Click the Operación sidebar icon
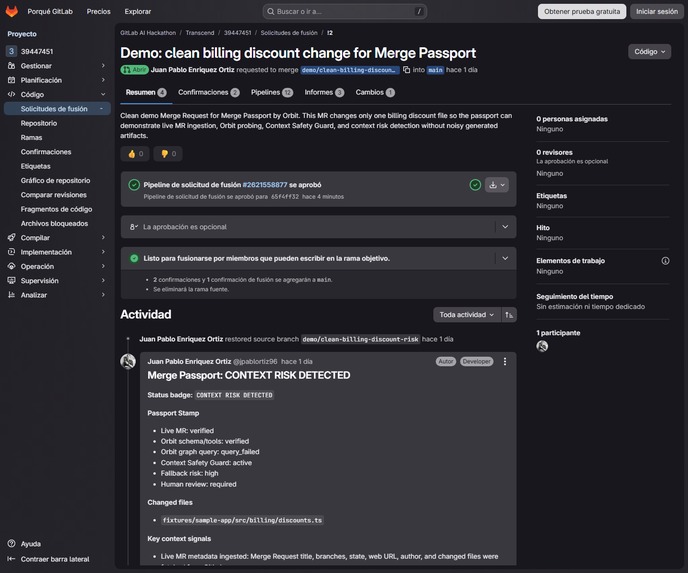The width and height of the screenshot is (688, 573). (x=11, y=266)
